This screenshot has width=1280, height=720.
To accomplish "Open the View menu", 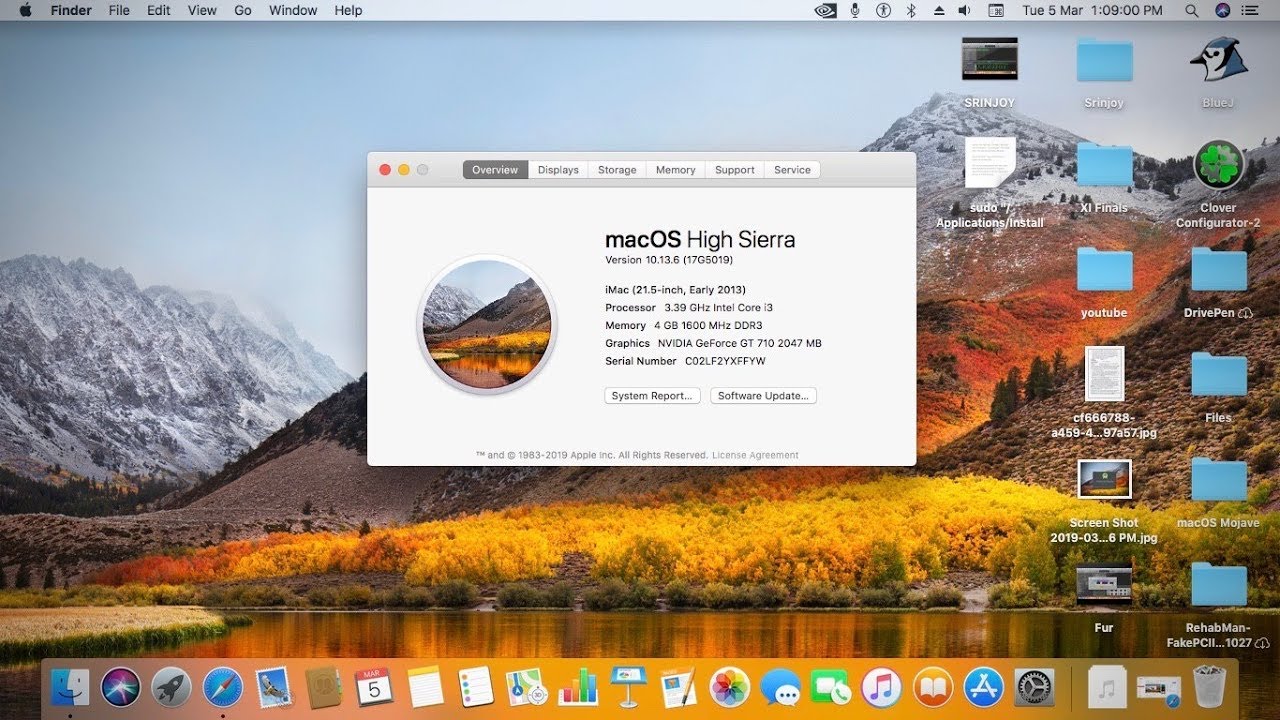I will (202, 10).
